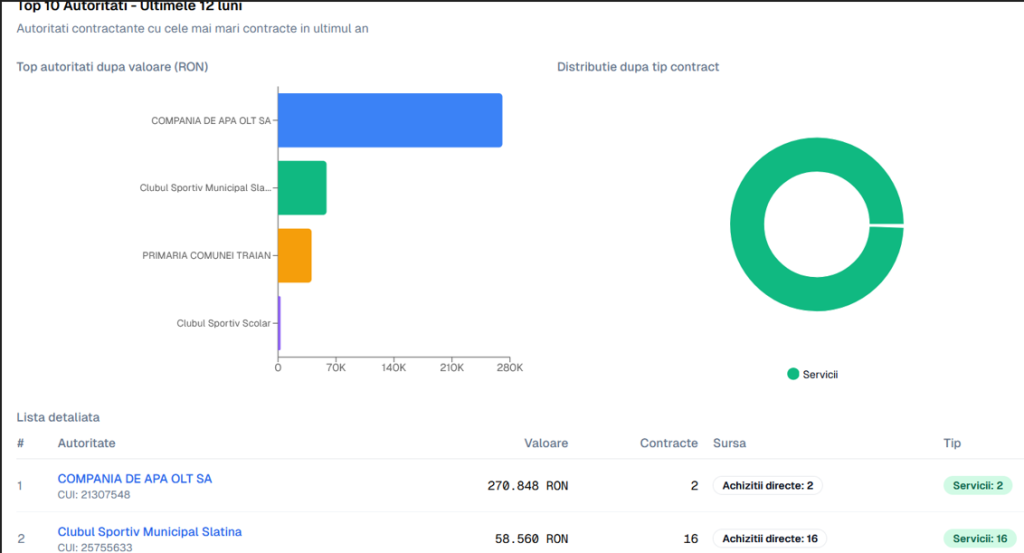Click the 'Achizitii directe: 2' badge
Screen dimensions: 1024x553
point(767,486)
